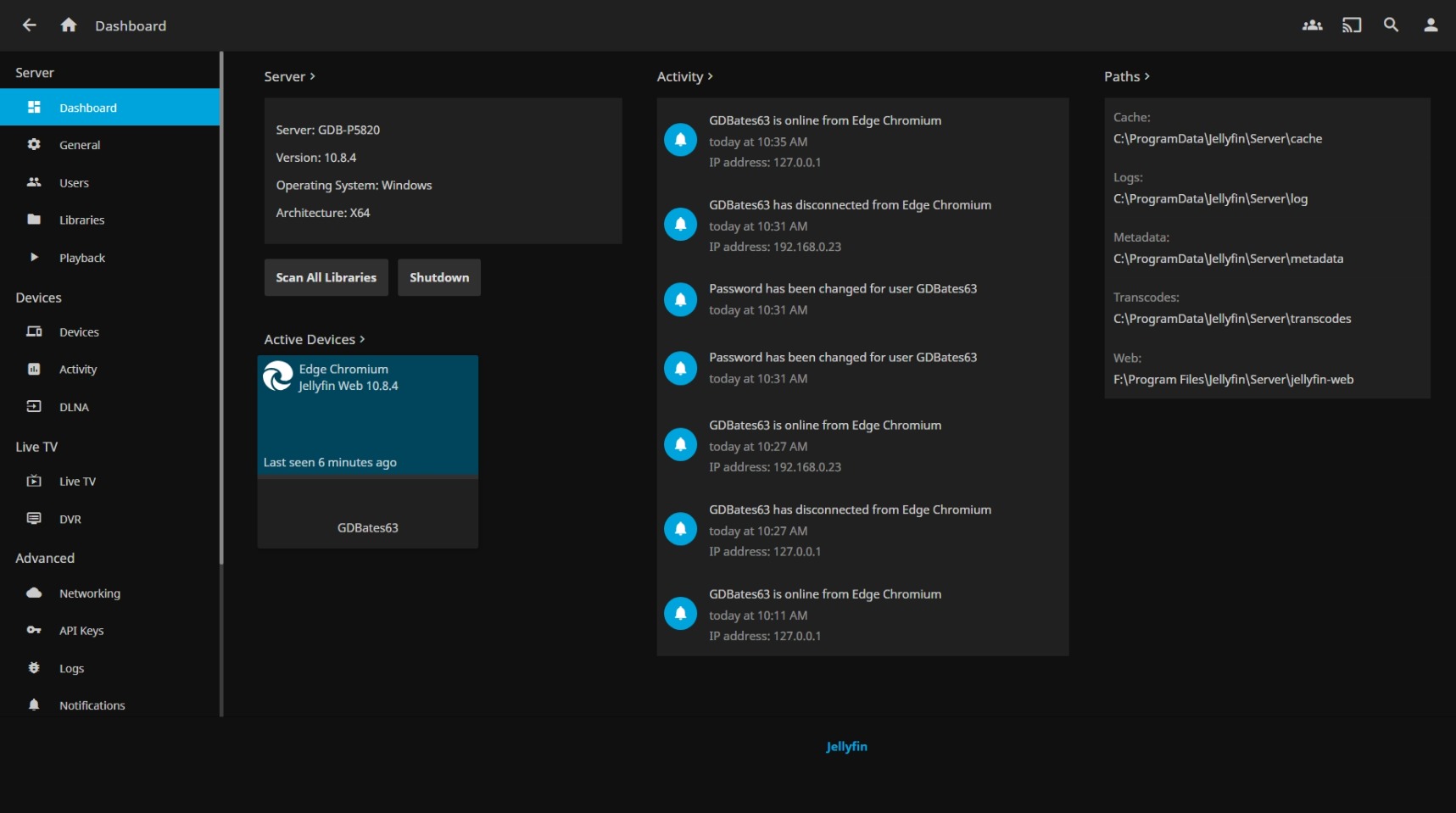This screenshot has height=813, width=1456.
Task: Open the Active Devices section
Action: pos(314,339)
